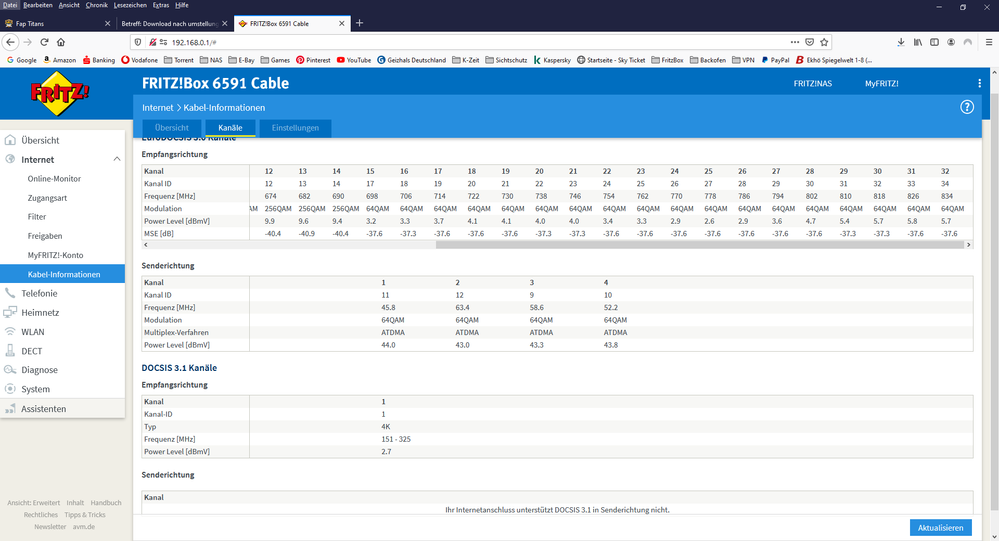Open the System section in sidebar
Screen dimensions: 999x541
tap(35, 389)
